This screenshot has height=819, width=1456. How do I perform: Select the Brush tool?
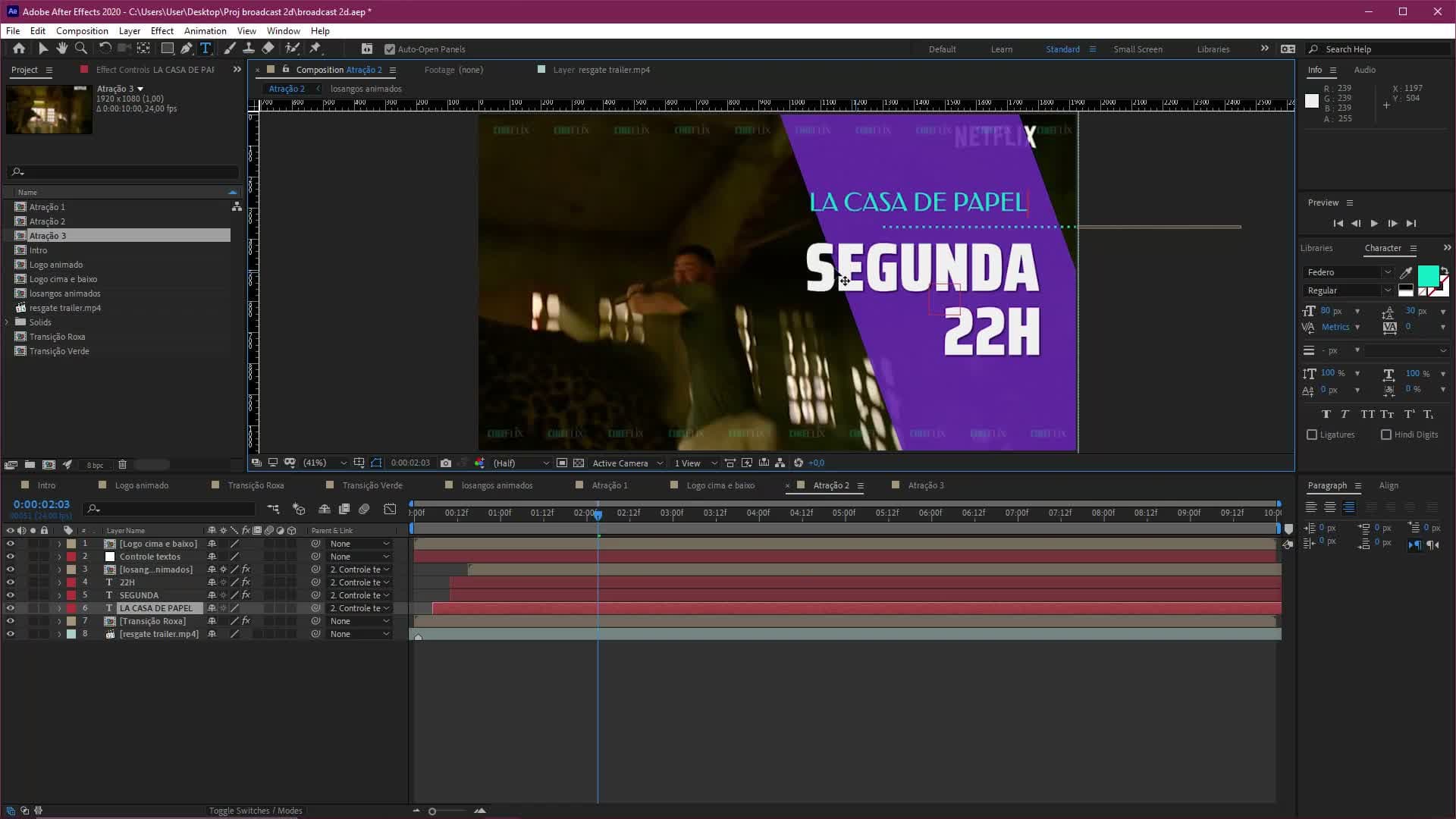(x=230, y=49)
